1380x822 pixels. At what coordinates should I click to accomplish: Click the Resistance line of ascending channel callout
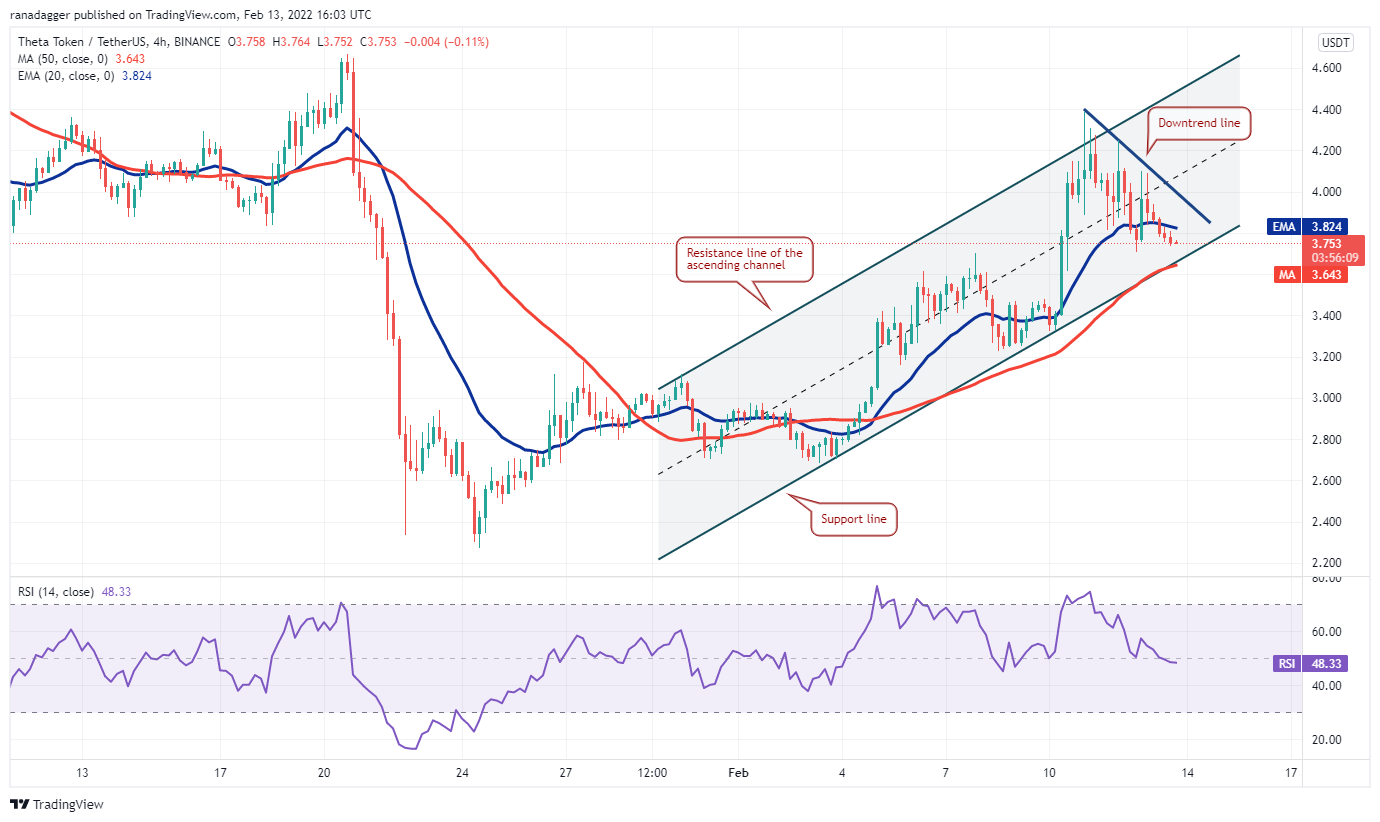pyautogui.click(x=743, y=259)
